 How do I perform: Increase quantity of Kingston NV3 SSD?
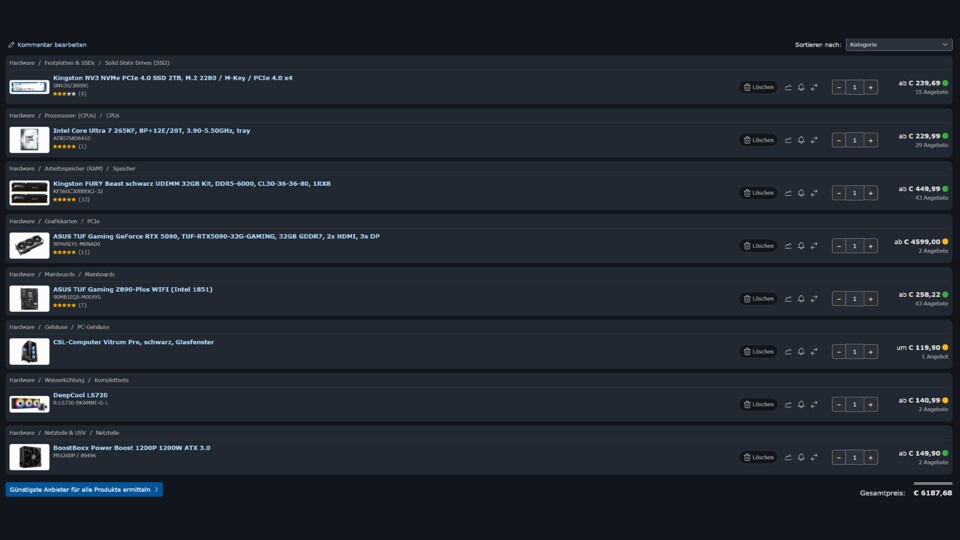tap(870, 88)
